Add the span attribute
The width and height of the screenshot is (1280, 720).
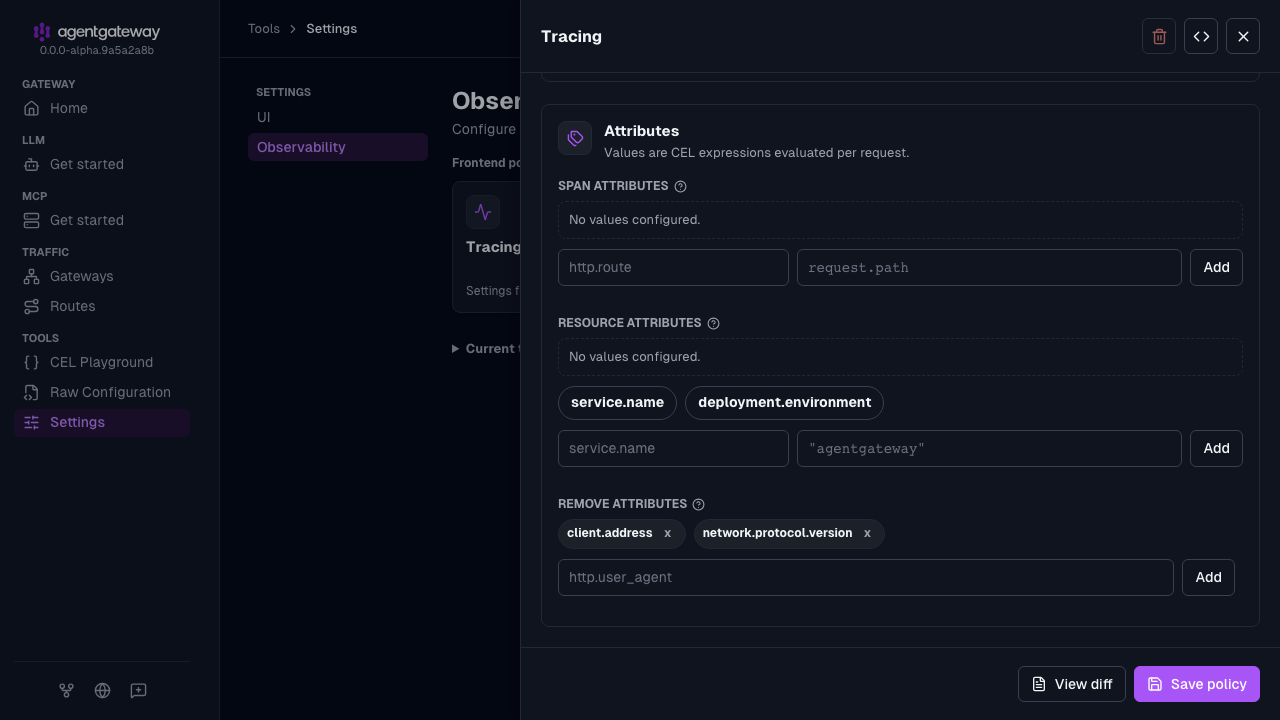point(1216,267)
